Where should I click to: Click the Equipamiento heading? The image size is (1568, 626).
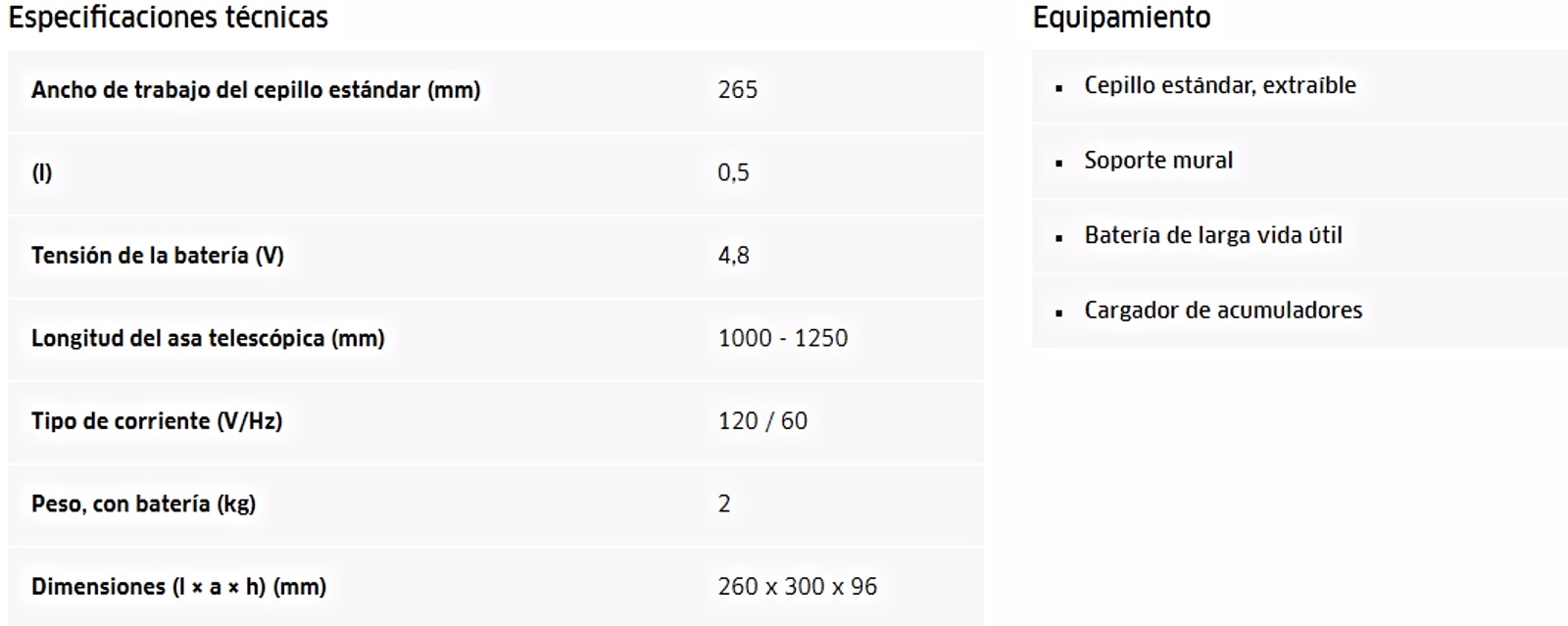(1121, 18)
